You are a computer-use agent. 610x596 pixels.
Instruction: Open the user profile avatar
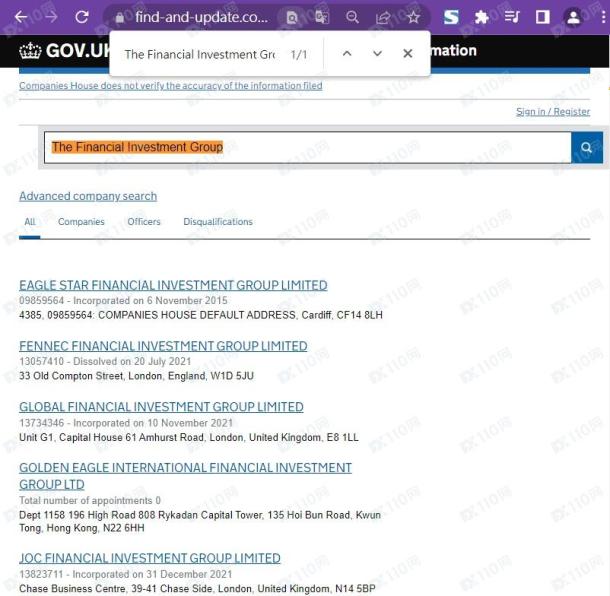[573, 17]
